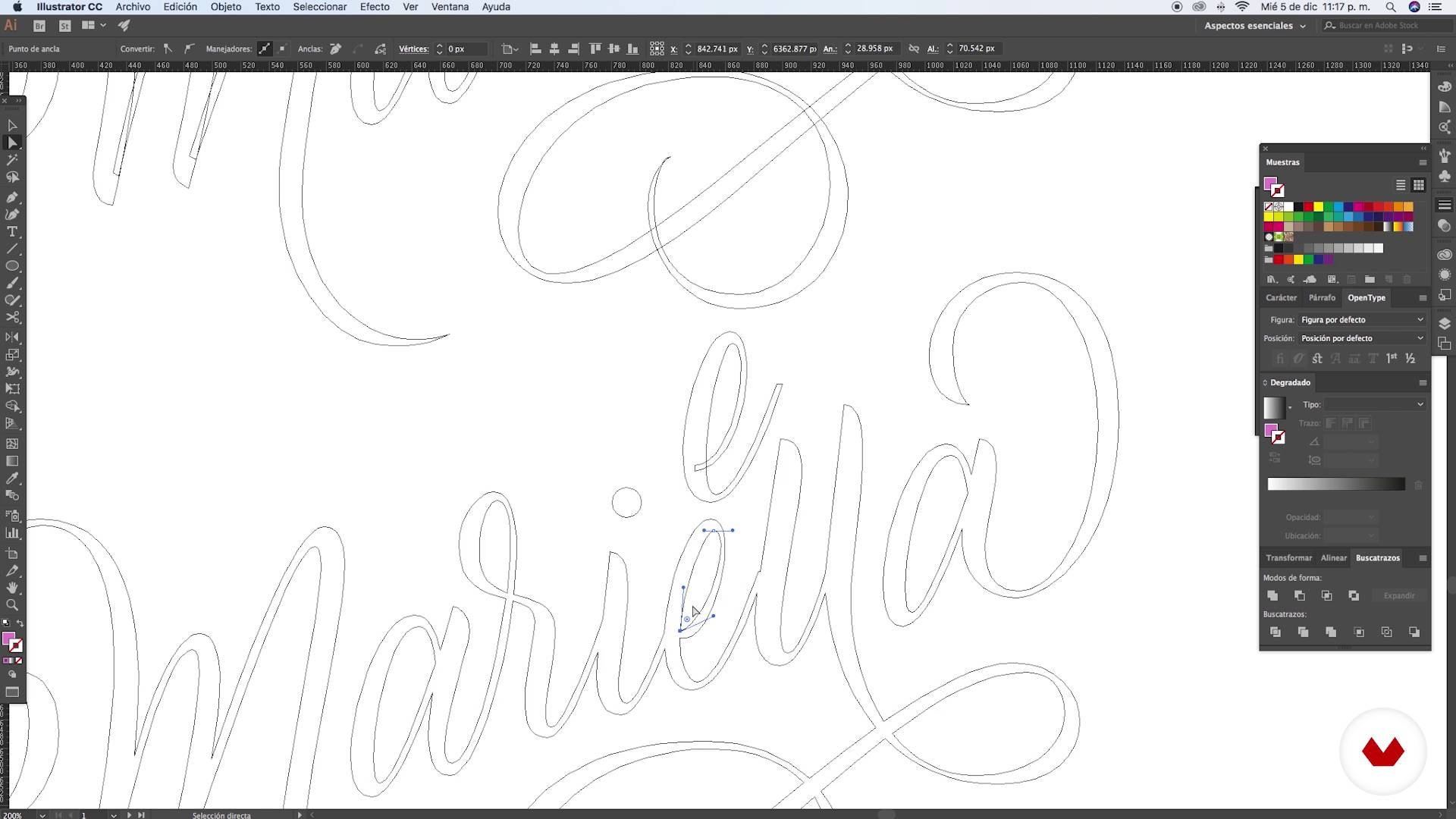Open the Ventana menu

pos(450,7)
